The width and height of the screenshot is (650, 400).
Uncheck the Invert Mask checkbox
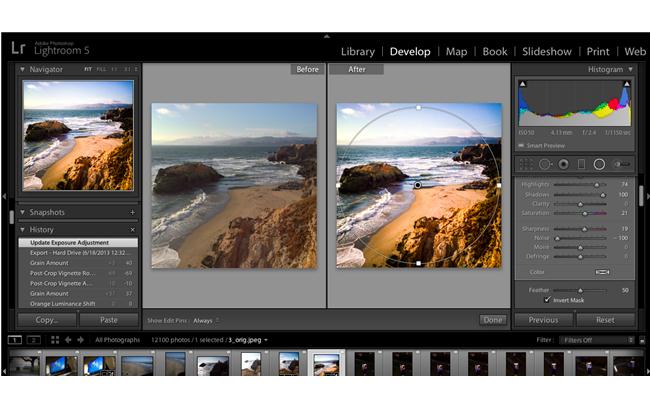[x=548, y=300]
